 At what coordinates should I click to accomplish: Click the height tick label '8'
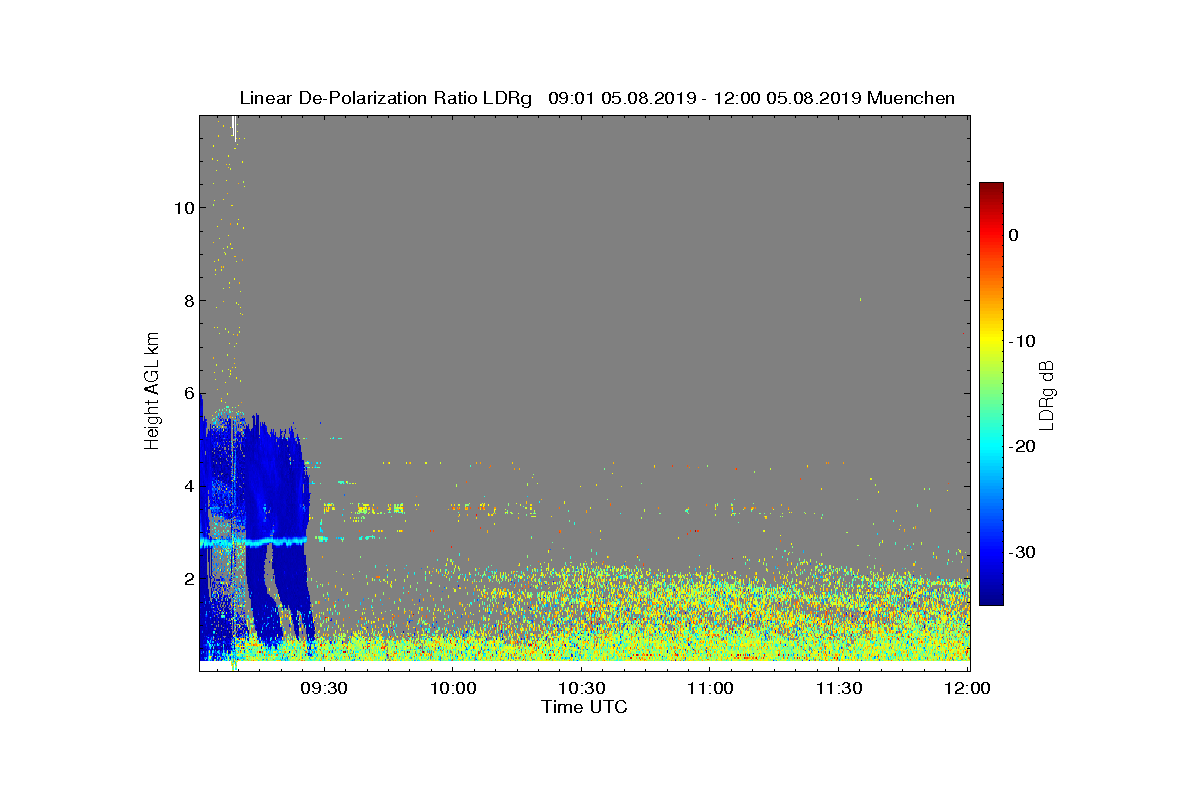(x=187, y=301)
